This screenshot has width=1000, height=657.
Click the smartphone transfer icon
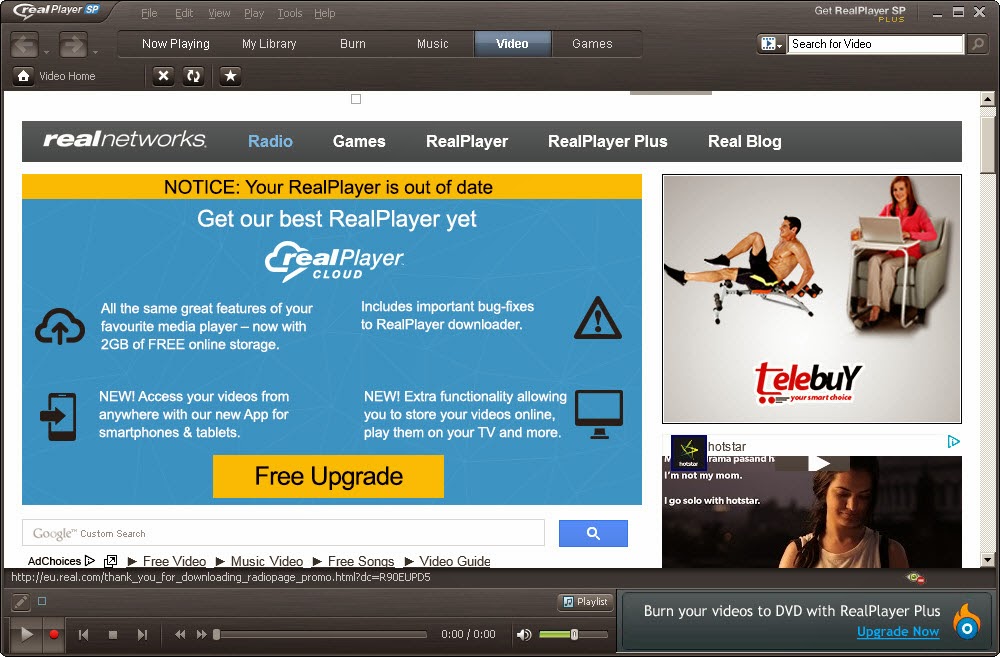point(58,417)
